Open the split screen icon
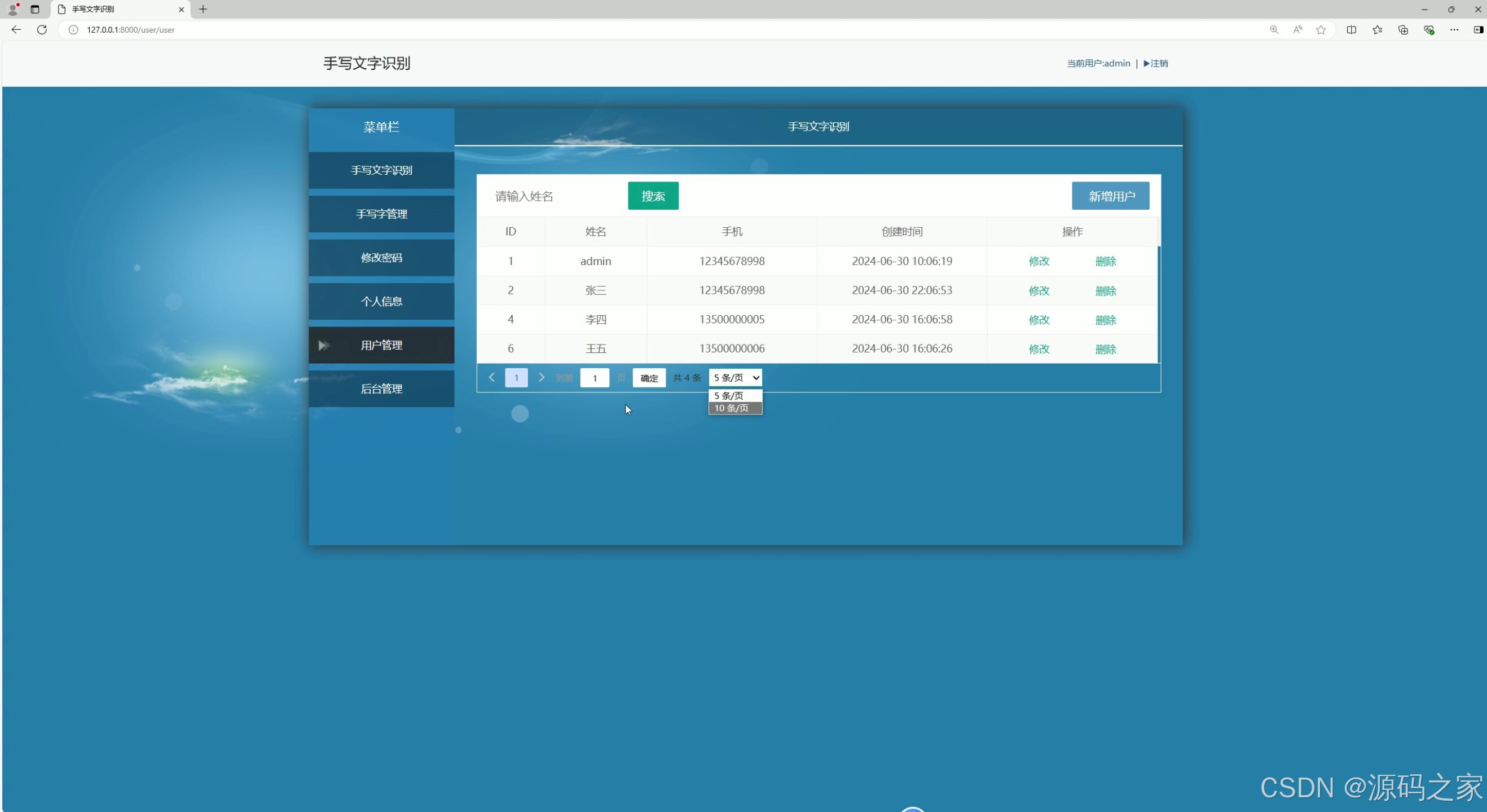 pyautogui.click(x=1352, y=29)
